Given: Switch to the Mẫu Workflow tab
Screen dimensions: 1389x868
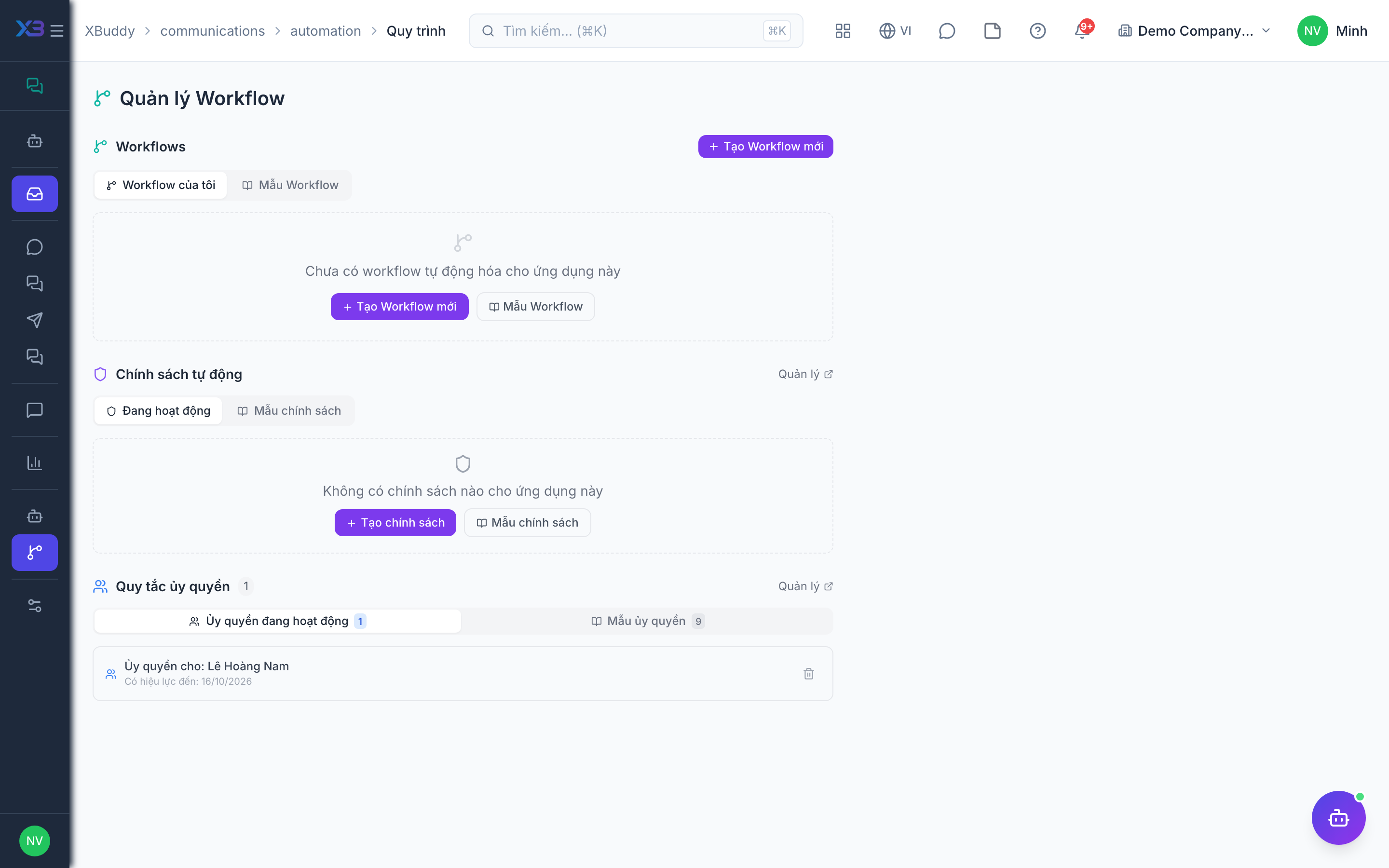Looking at the screenshot, I should [x=290, y=185].
